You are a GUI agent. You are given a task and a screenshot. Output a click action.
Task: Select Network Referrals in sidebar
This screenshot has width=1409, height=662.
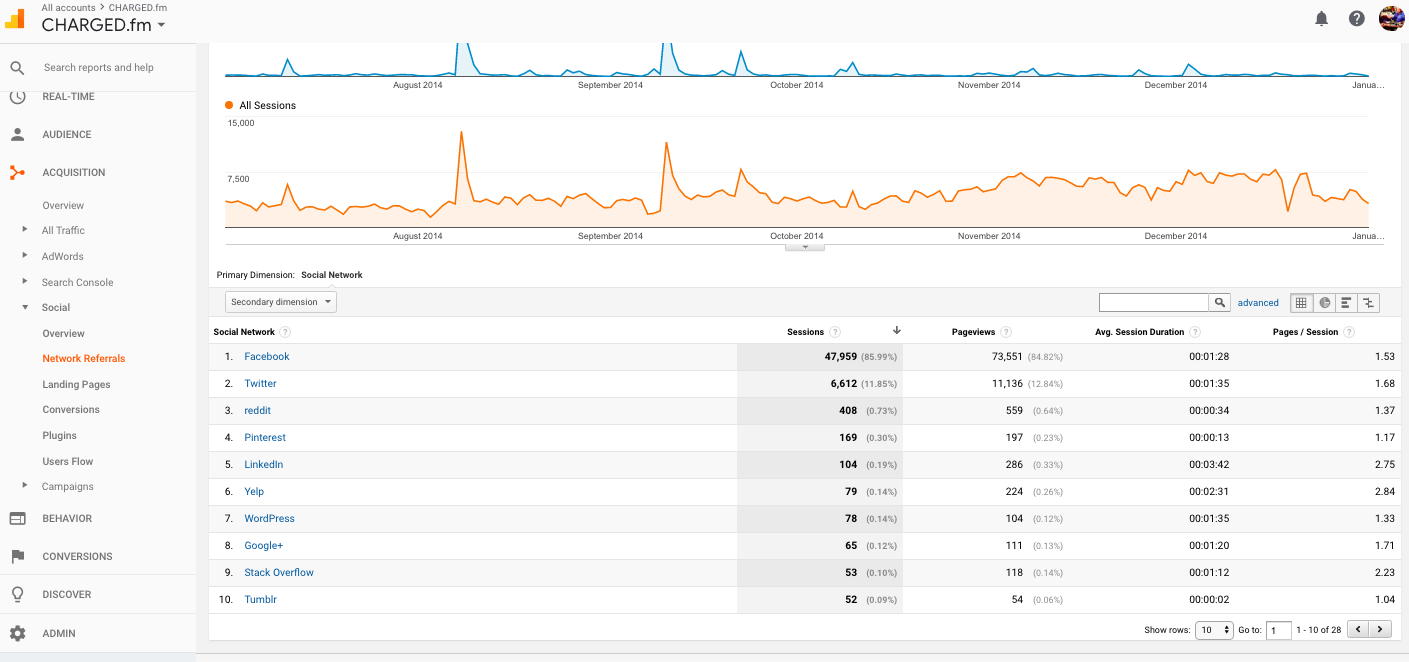click(84, 358)
